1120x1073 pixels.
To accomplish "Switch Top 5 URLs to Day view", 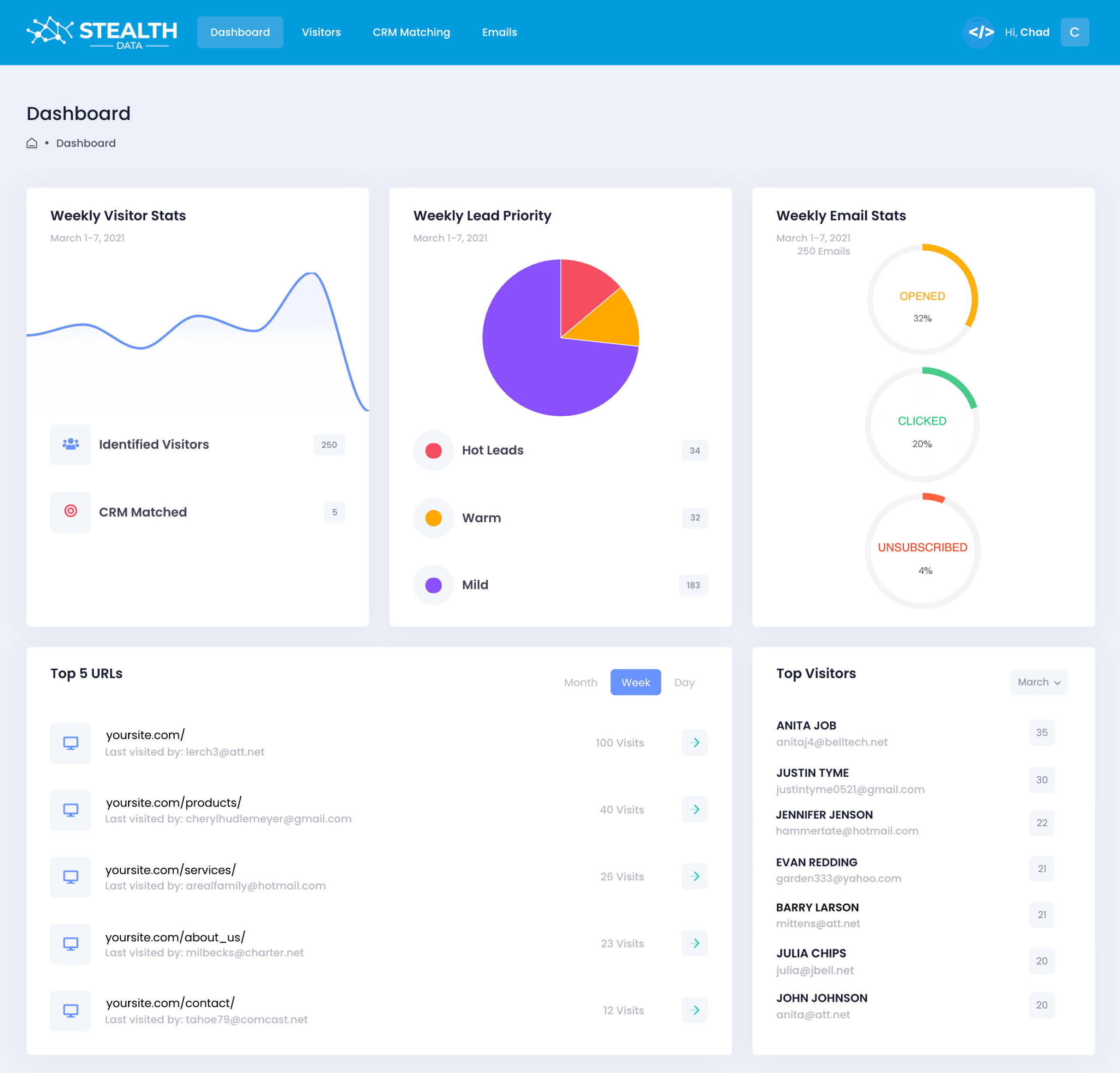I will pyautogui.click(x=684, y=682).
